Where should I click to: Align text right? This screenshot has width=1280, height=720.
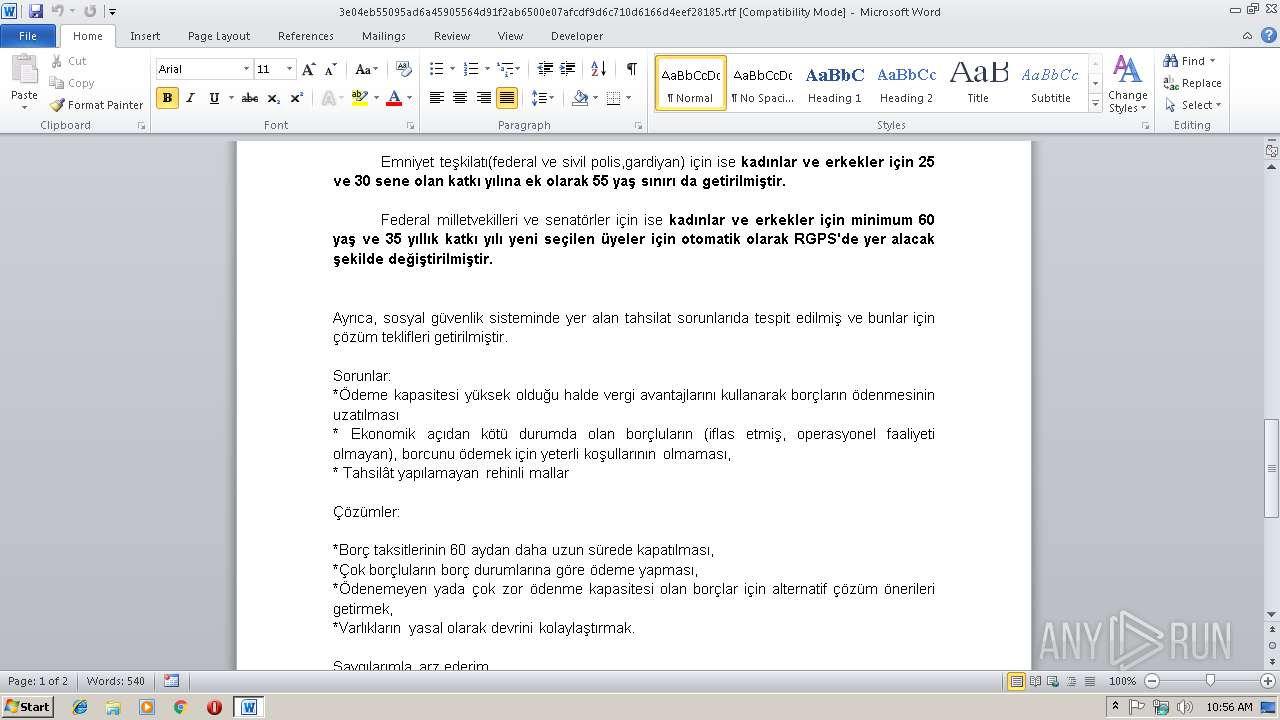point(484,98)
